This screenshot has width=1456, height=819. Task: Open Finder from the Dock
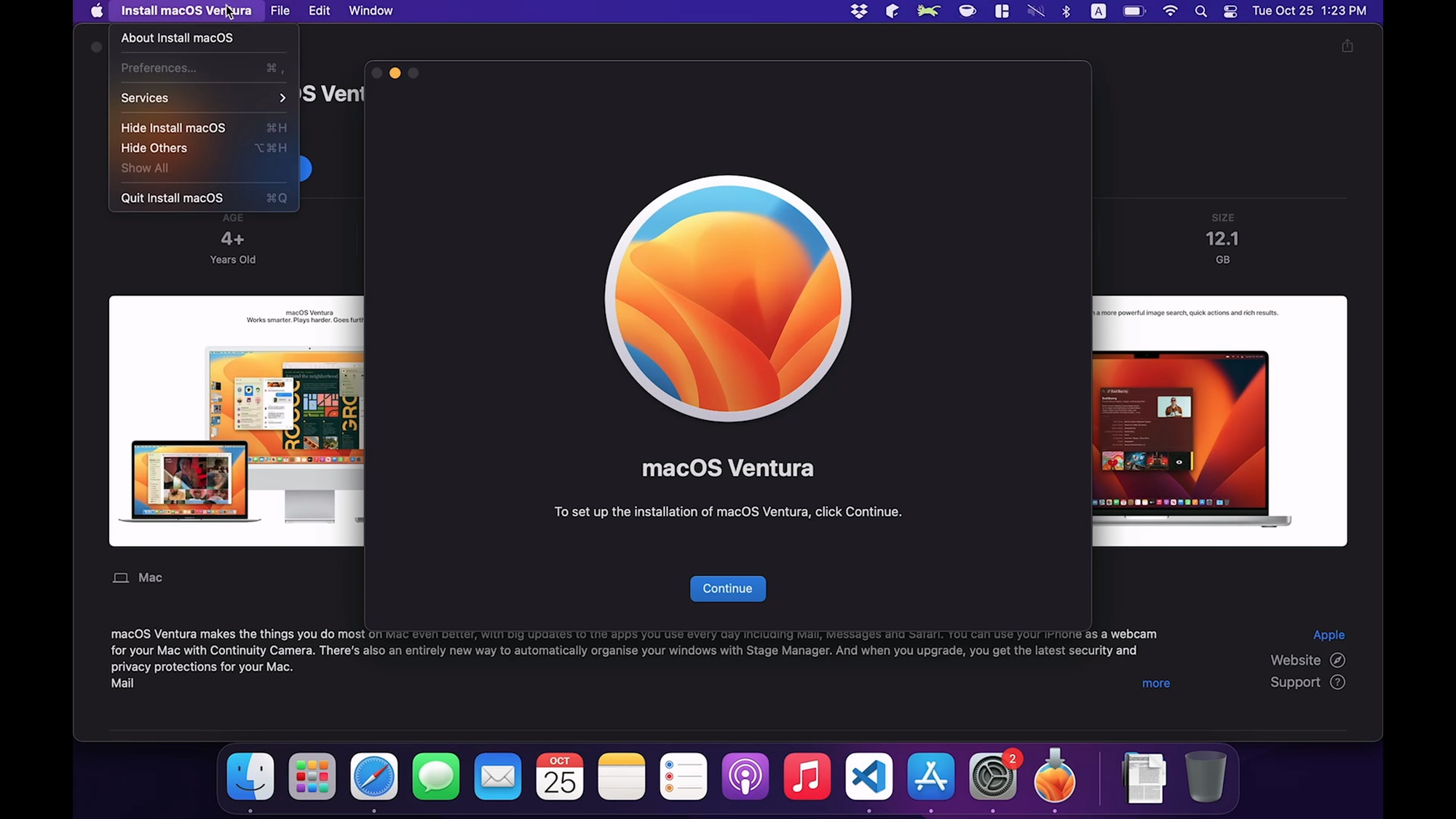pos(250,777)
